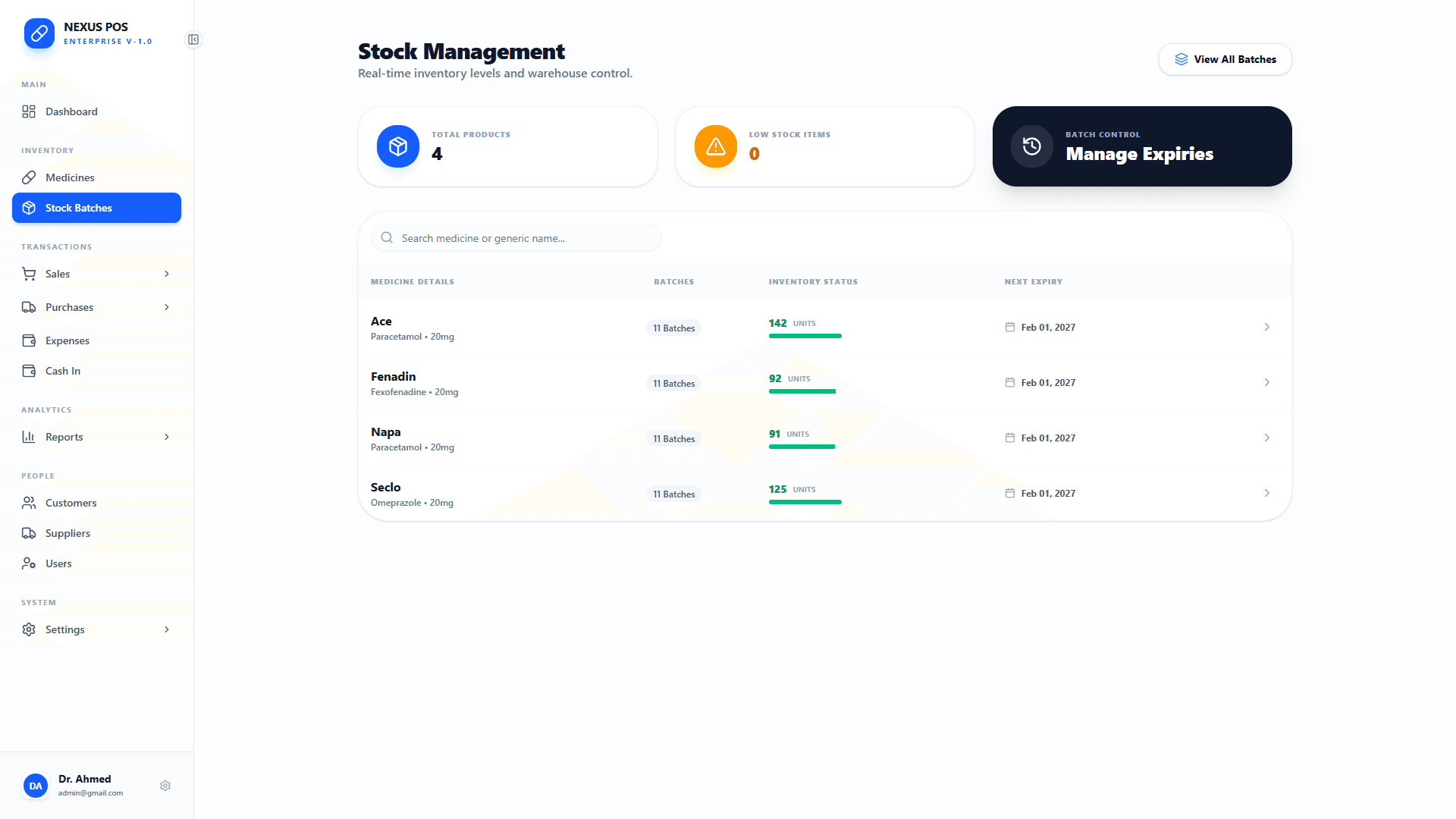Image resolution: width=1456 pixels, height=819 pixels.
Task: Open Dashboard via its grid icon
Action: coord(29,111)
